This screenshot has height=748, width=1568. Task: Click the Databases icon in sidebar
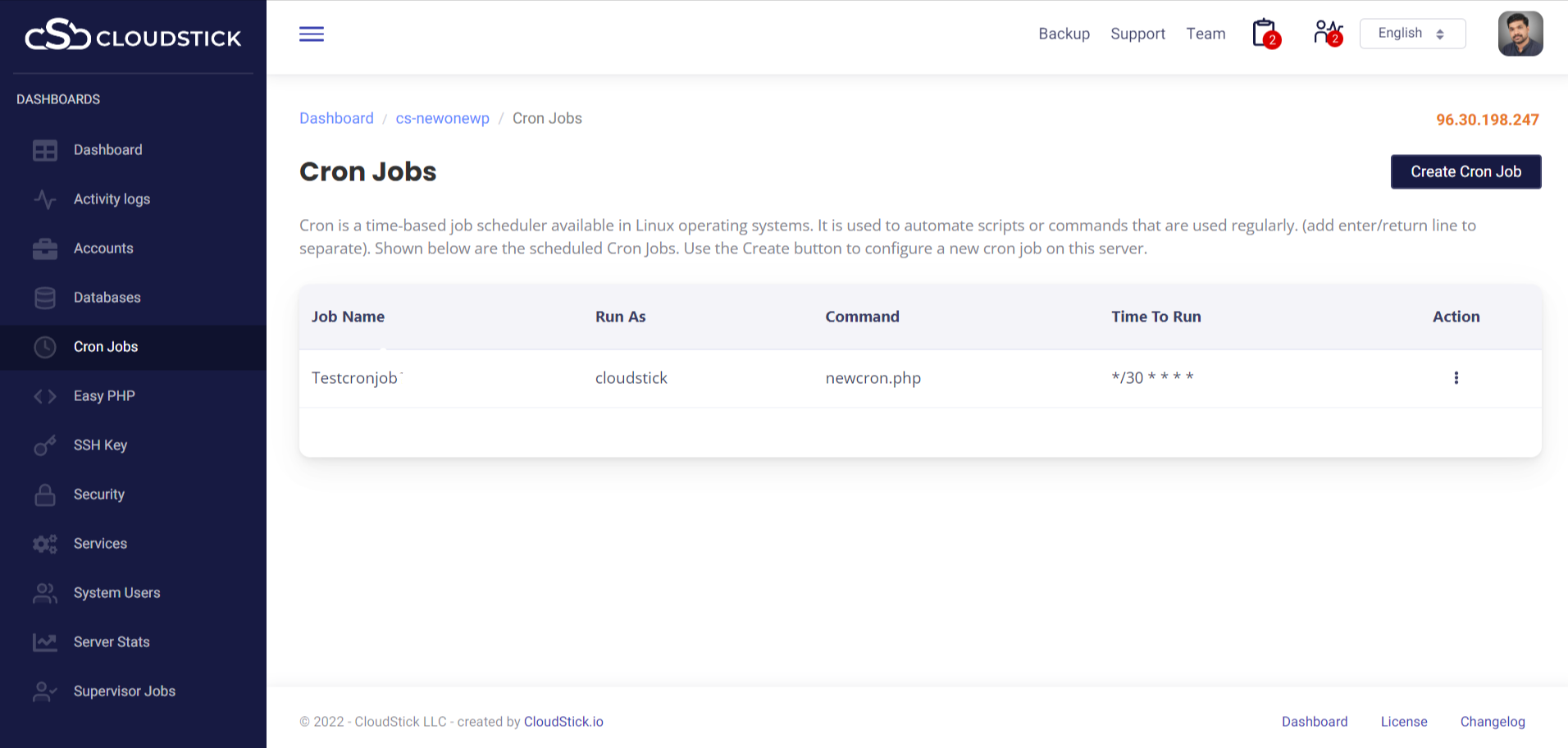coord(45,298)
